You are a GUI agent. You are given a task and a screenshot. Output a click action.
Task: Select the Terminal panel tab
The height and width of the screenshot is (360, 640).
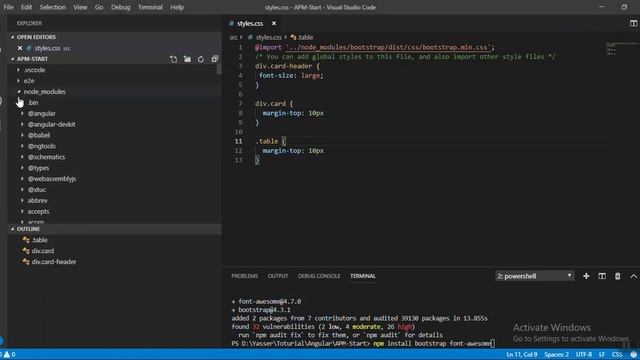click(x=363, y=276)
